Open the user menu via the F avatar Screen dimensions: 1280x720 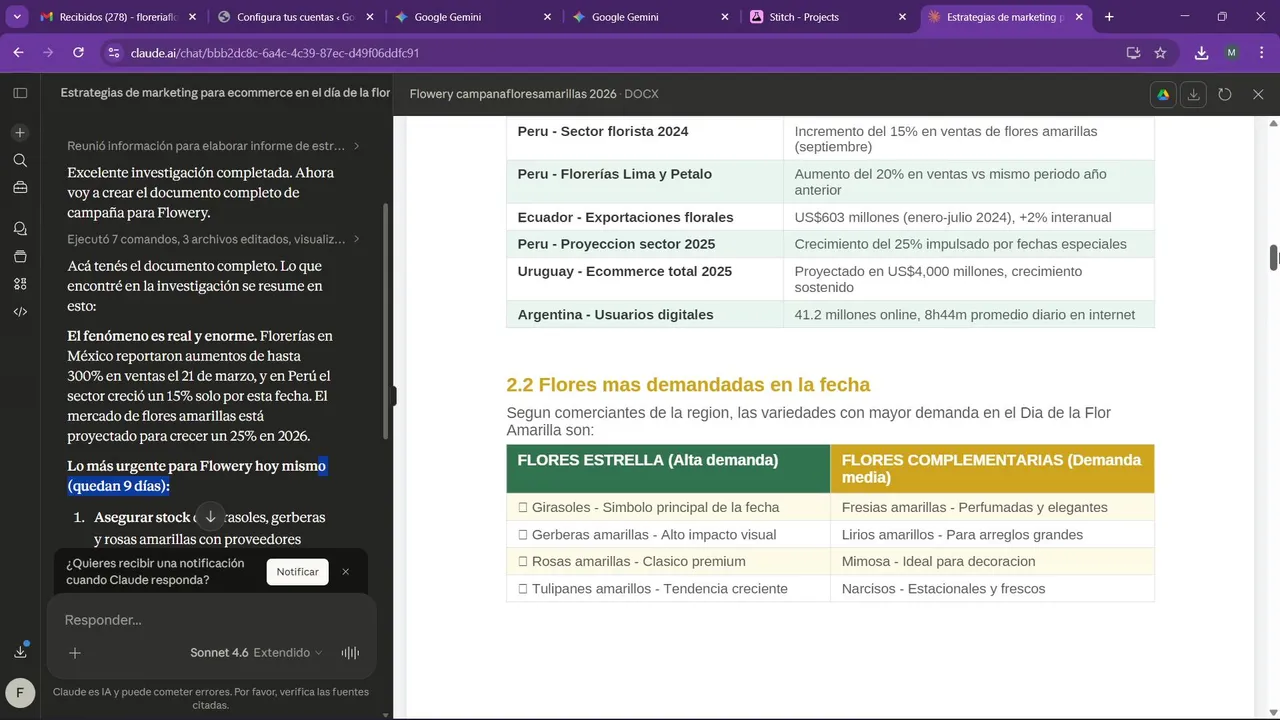point(20,692)
